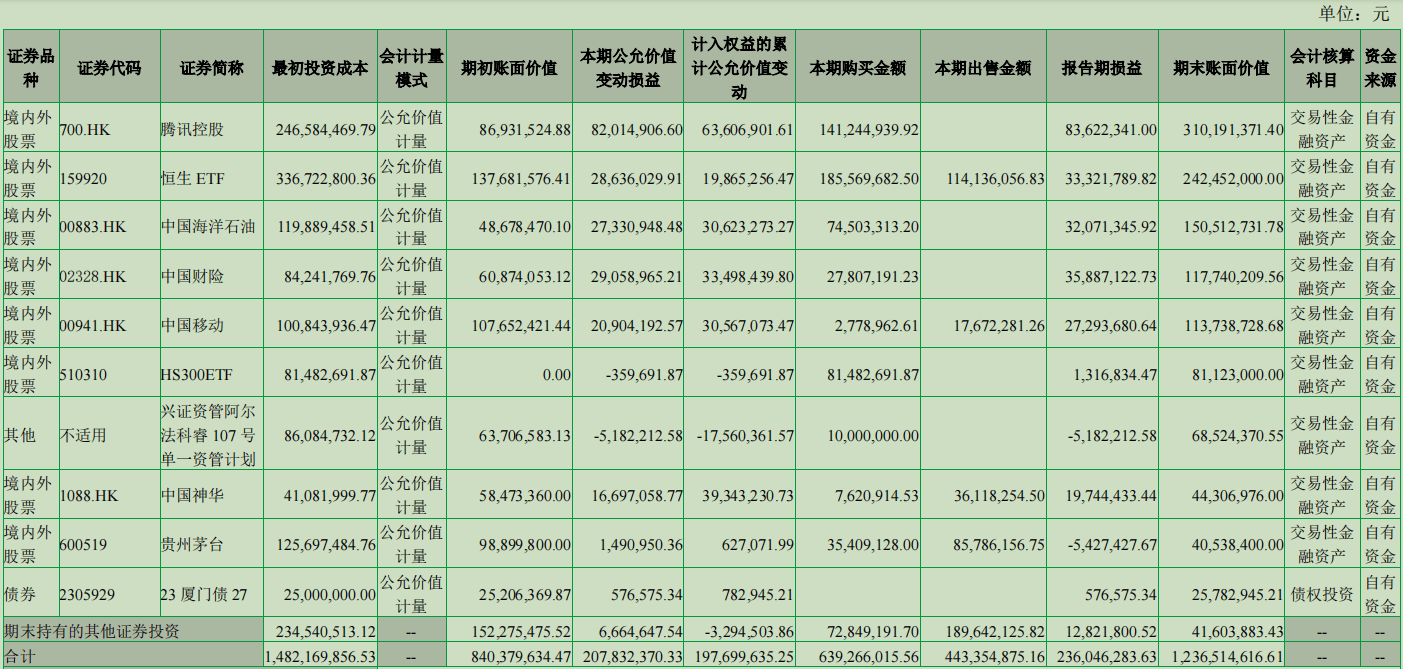Select the 恒生 ETF name cell
The image size is (1403, 669).
[211, 176]
